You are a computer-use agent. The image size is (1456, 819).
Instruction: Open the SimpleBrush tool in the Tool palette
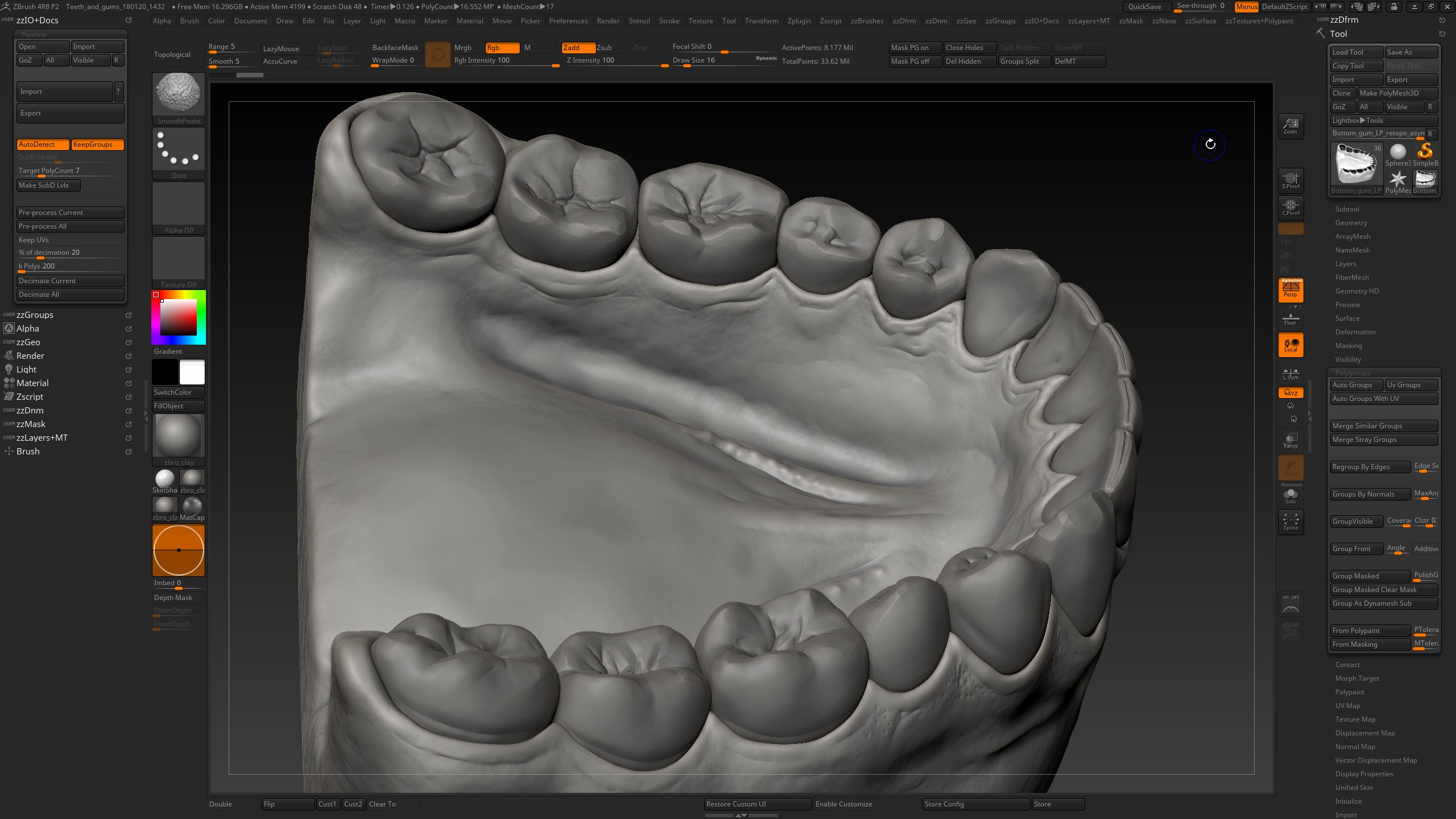1425,152
